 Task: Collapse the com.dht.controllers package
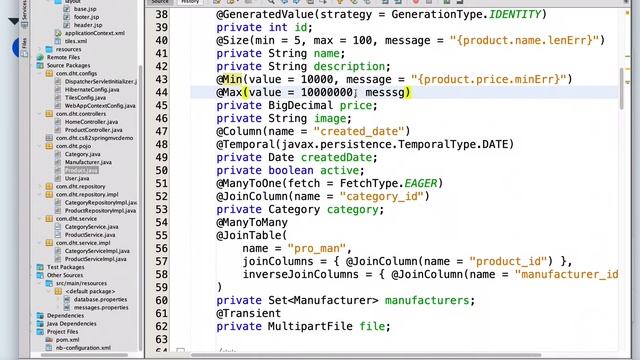pos(40,114)
